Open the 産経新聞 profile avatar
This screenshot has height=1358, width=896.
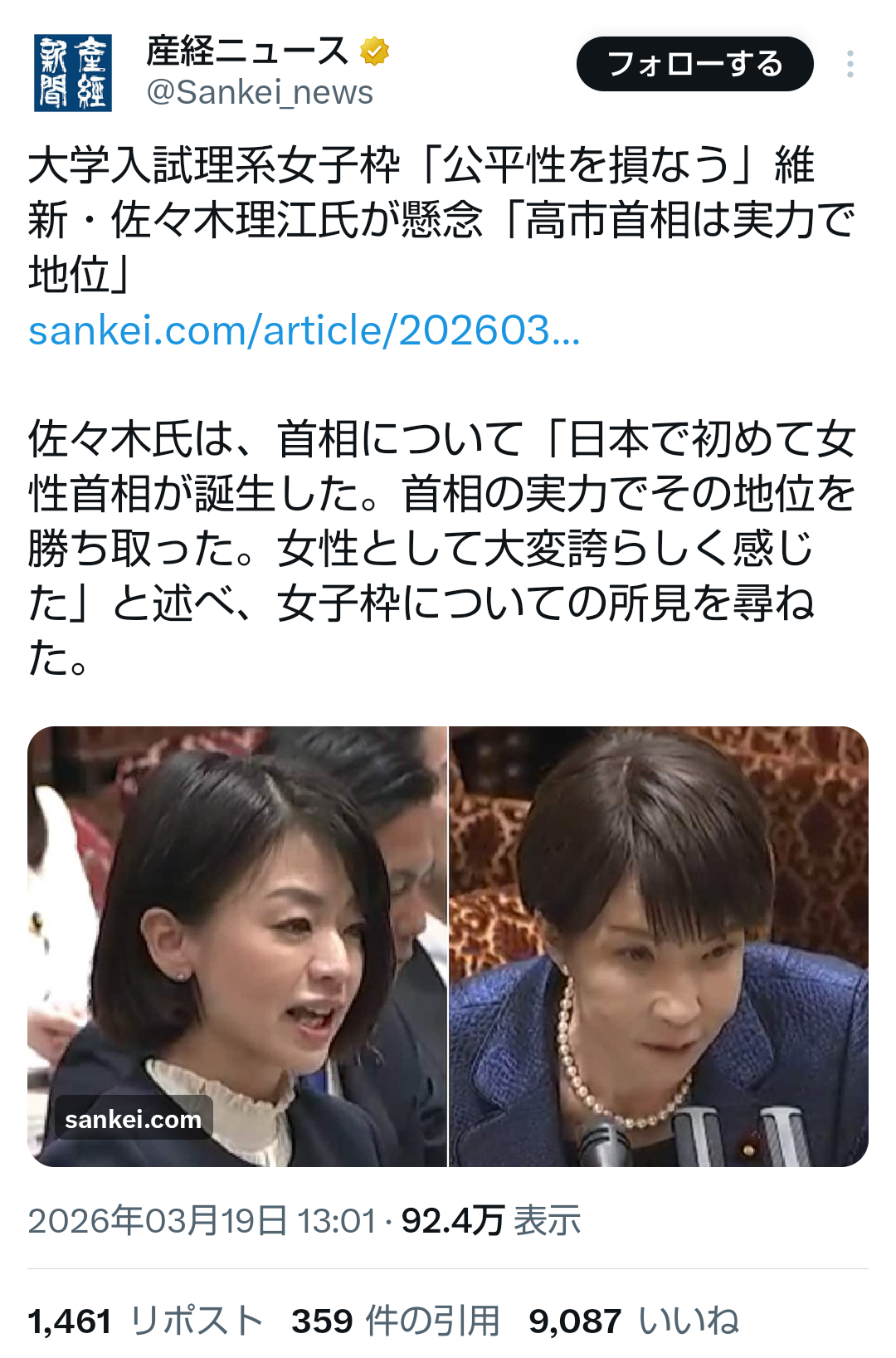73,73
